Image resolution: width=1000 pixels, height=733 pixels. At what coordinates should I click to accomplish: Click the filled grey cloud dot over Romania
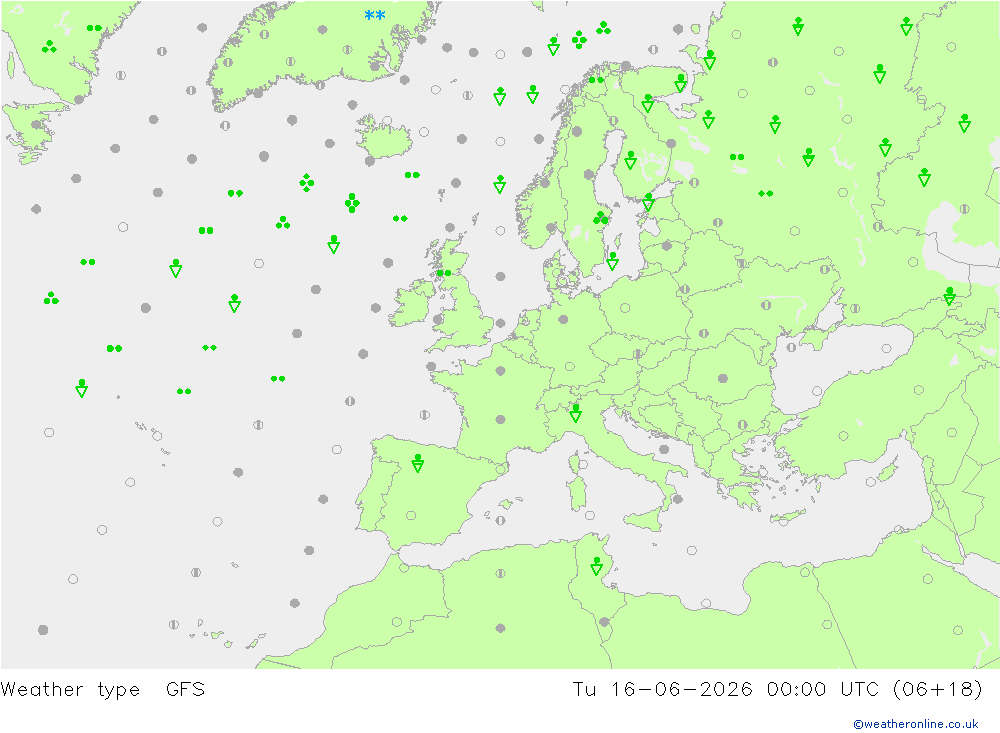coord(723,378)
